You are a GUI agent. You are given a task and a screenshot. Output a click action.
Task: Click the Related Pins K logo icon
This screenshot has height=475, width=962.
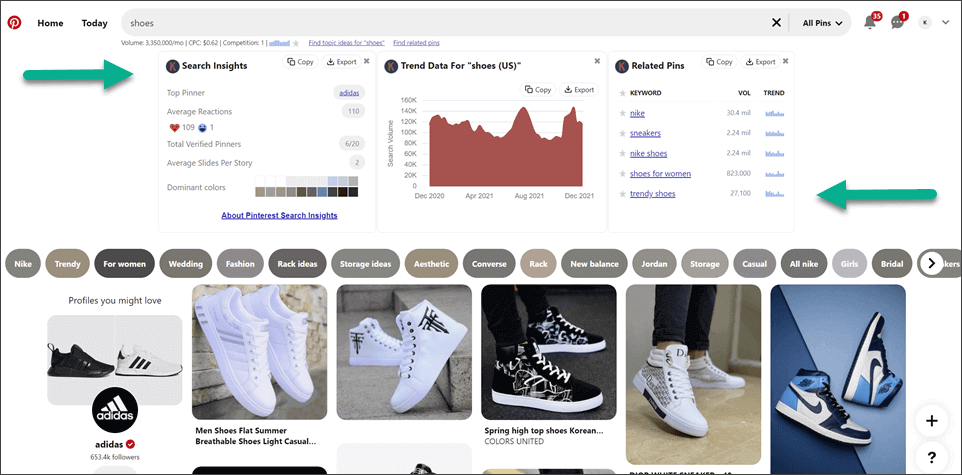tap(622, 66)
